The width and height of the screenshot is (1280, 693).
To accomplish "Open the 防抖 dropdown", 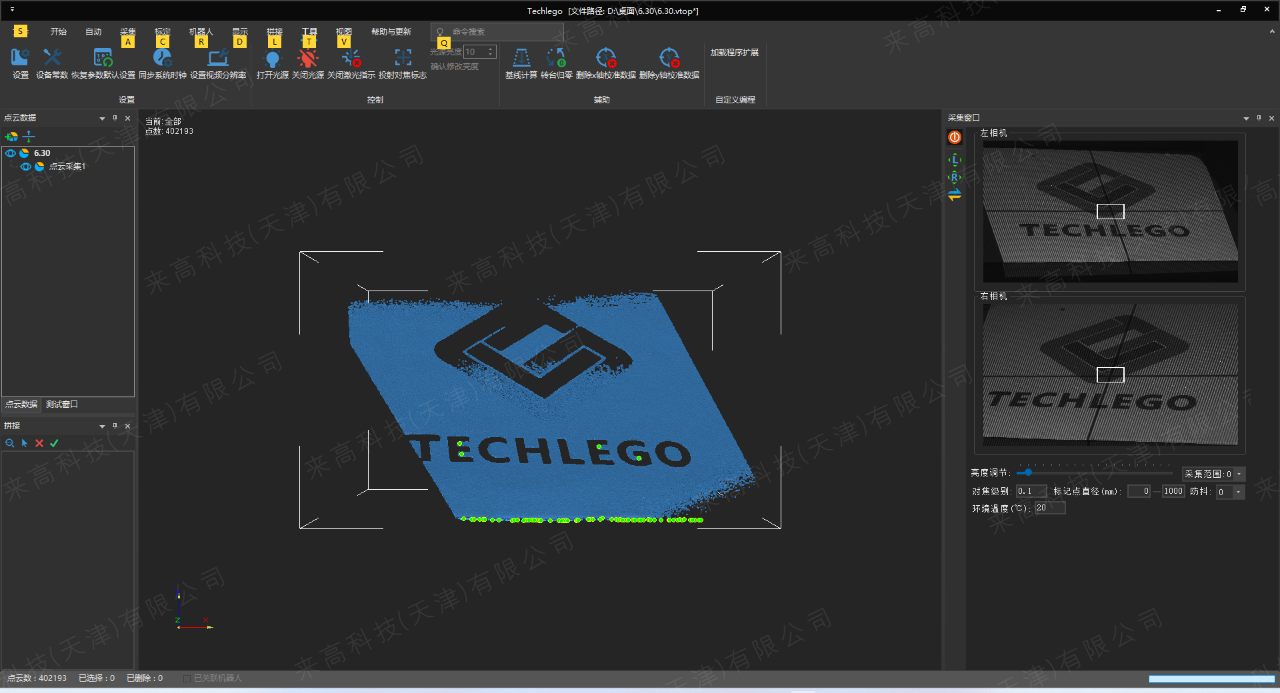I will pos(1238,492).
